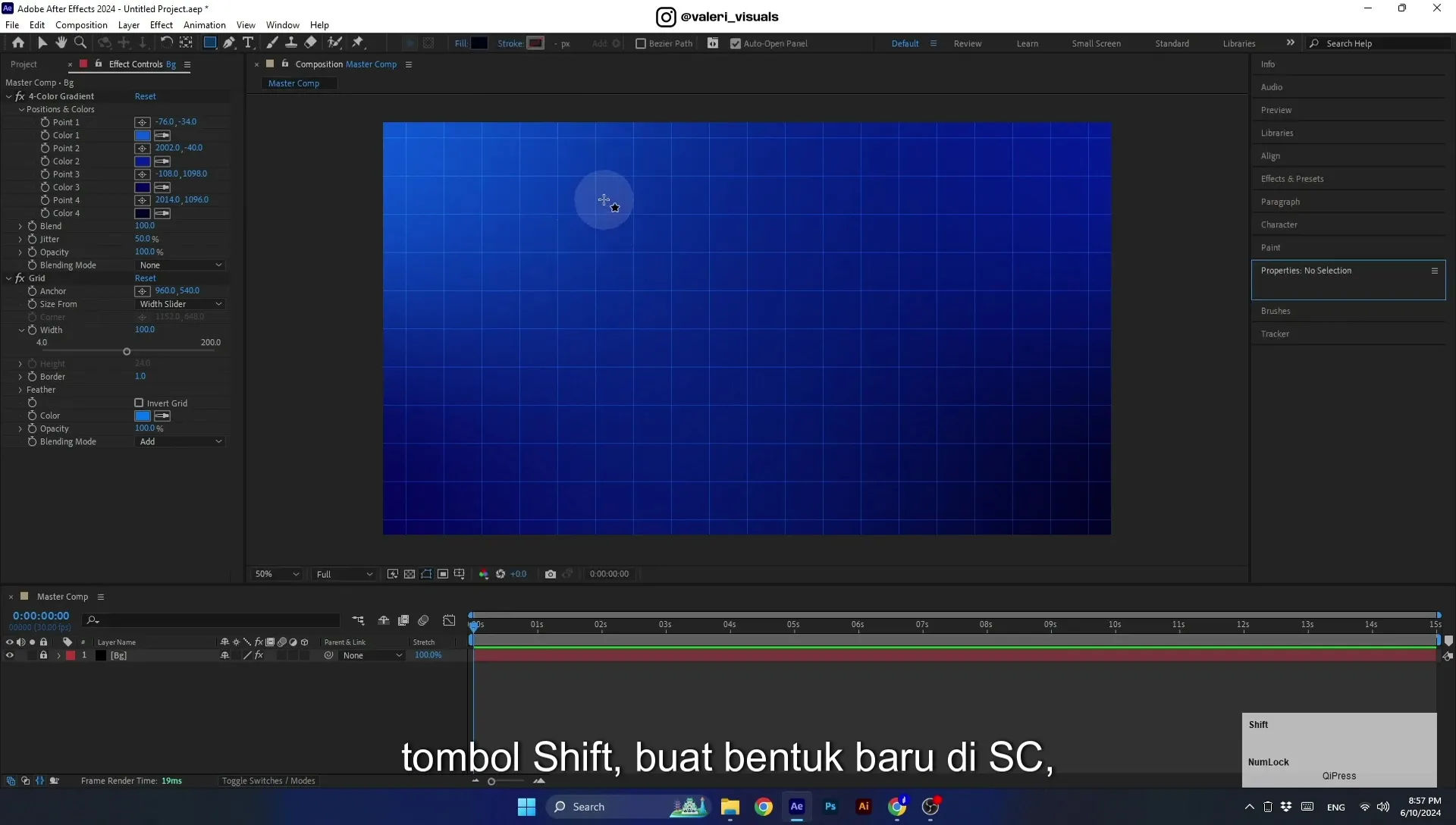
Task: Hide the Bg layer with eye toggle
Action: tap(10, 656)
